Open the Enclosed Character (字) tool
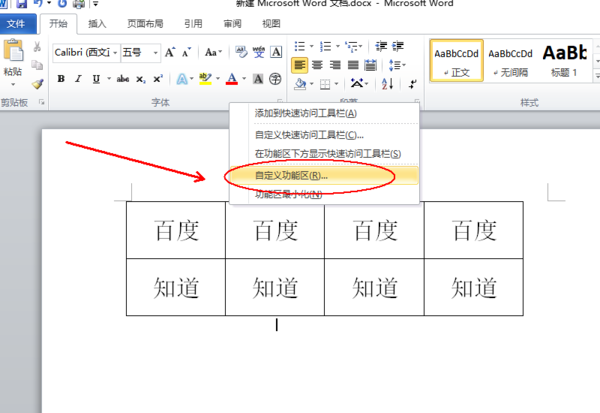The image size is (600, 413). (275, 79)
